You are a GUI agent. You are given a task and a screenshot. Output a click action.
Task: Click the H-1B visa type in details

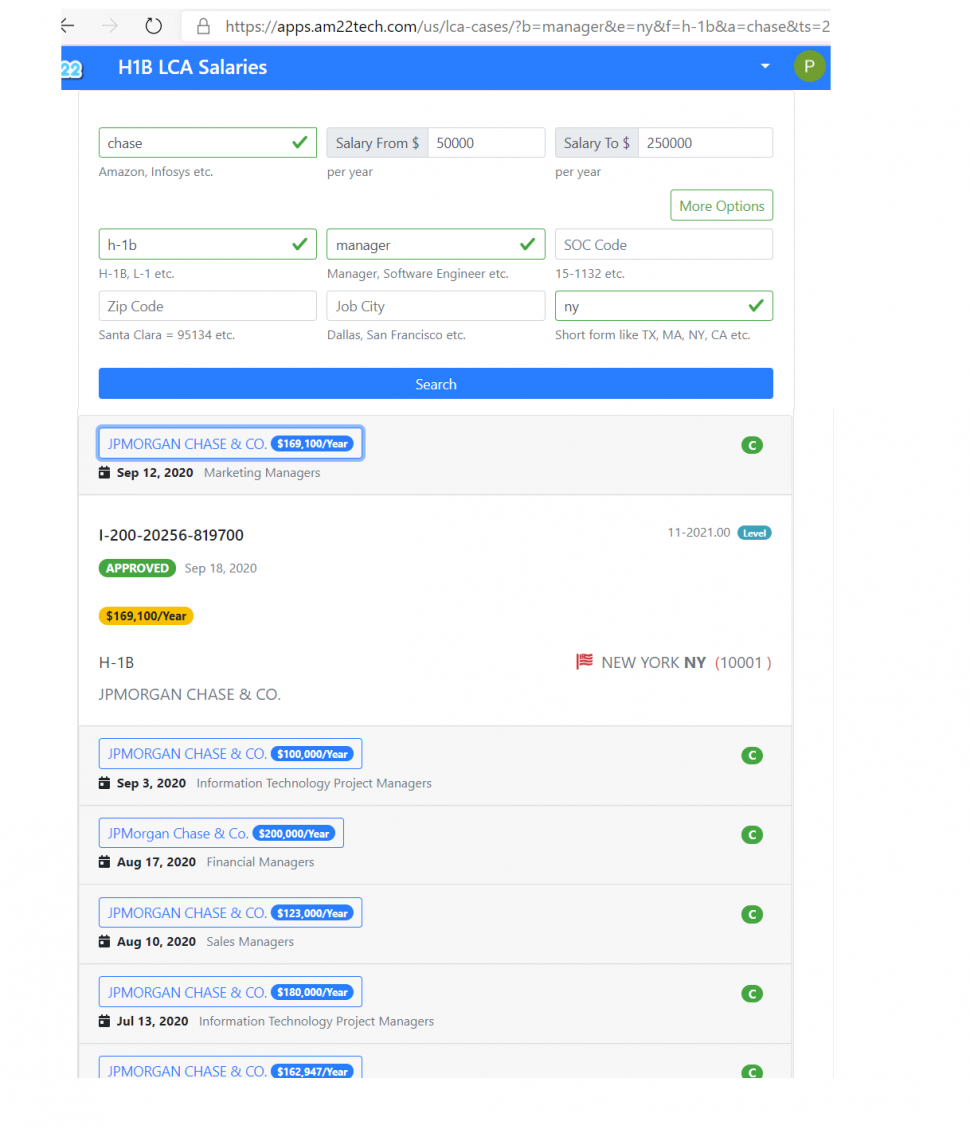[x=117, y=662]
